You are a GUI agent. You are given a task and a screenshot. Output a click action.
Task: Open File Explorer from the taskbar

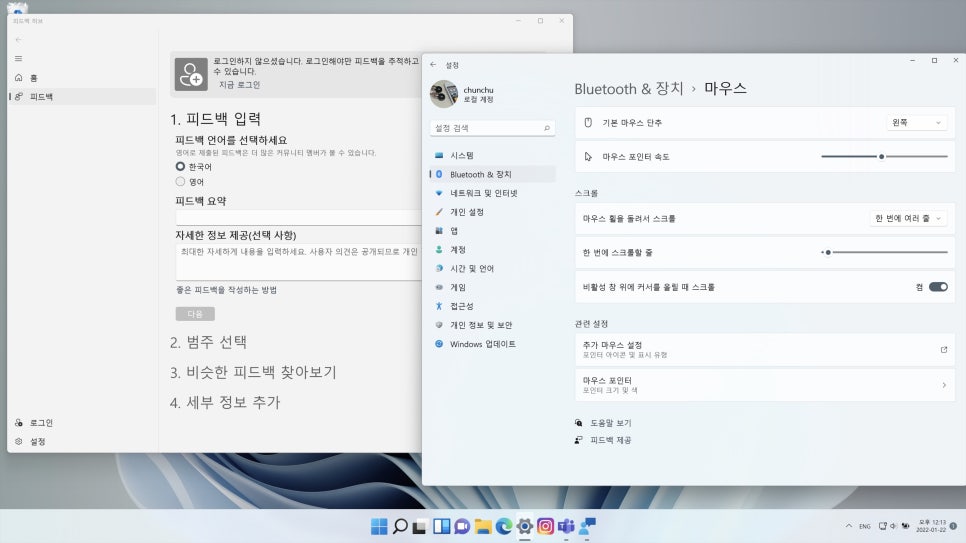pos(483,526)
